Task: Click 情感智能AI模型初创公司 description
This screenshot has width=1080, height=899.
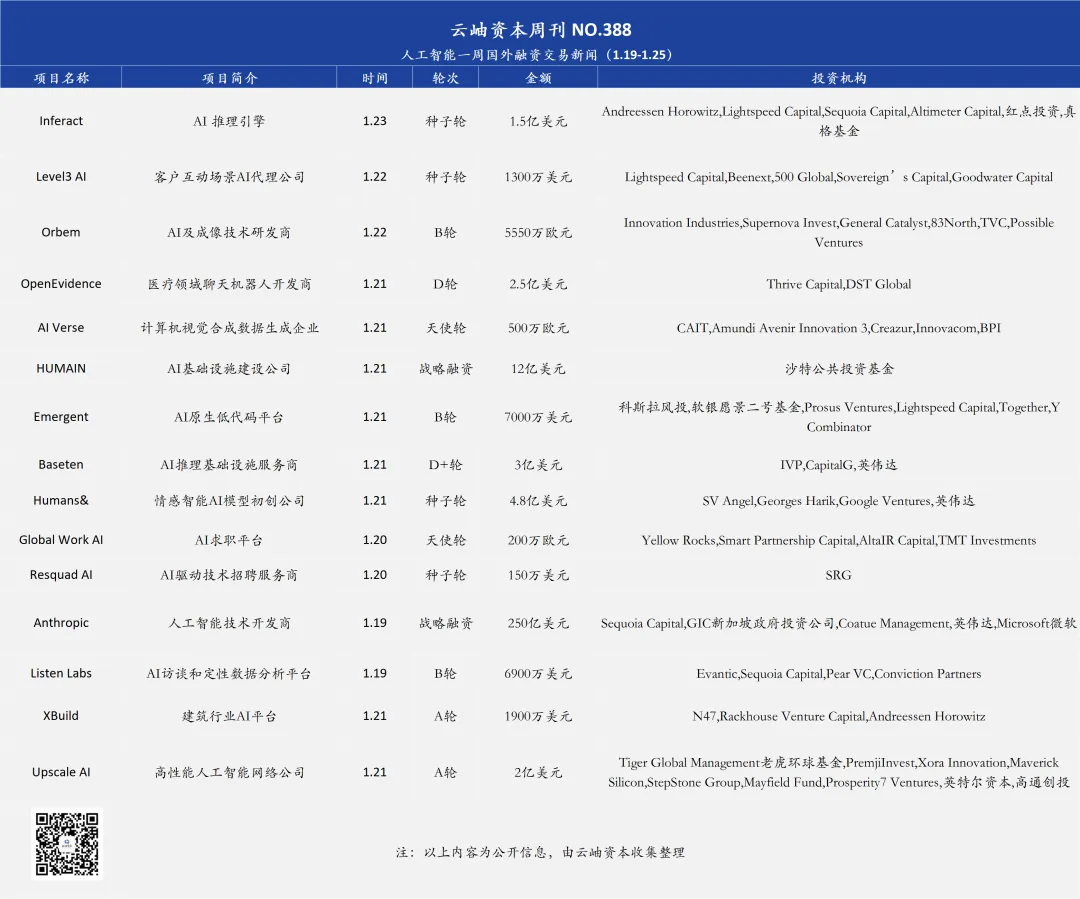Action: click(x=229, y=501)
